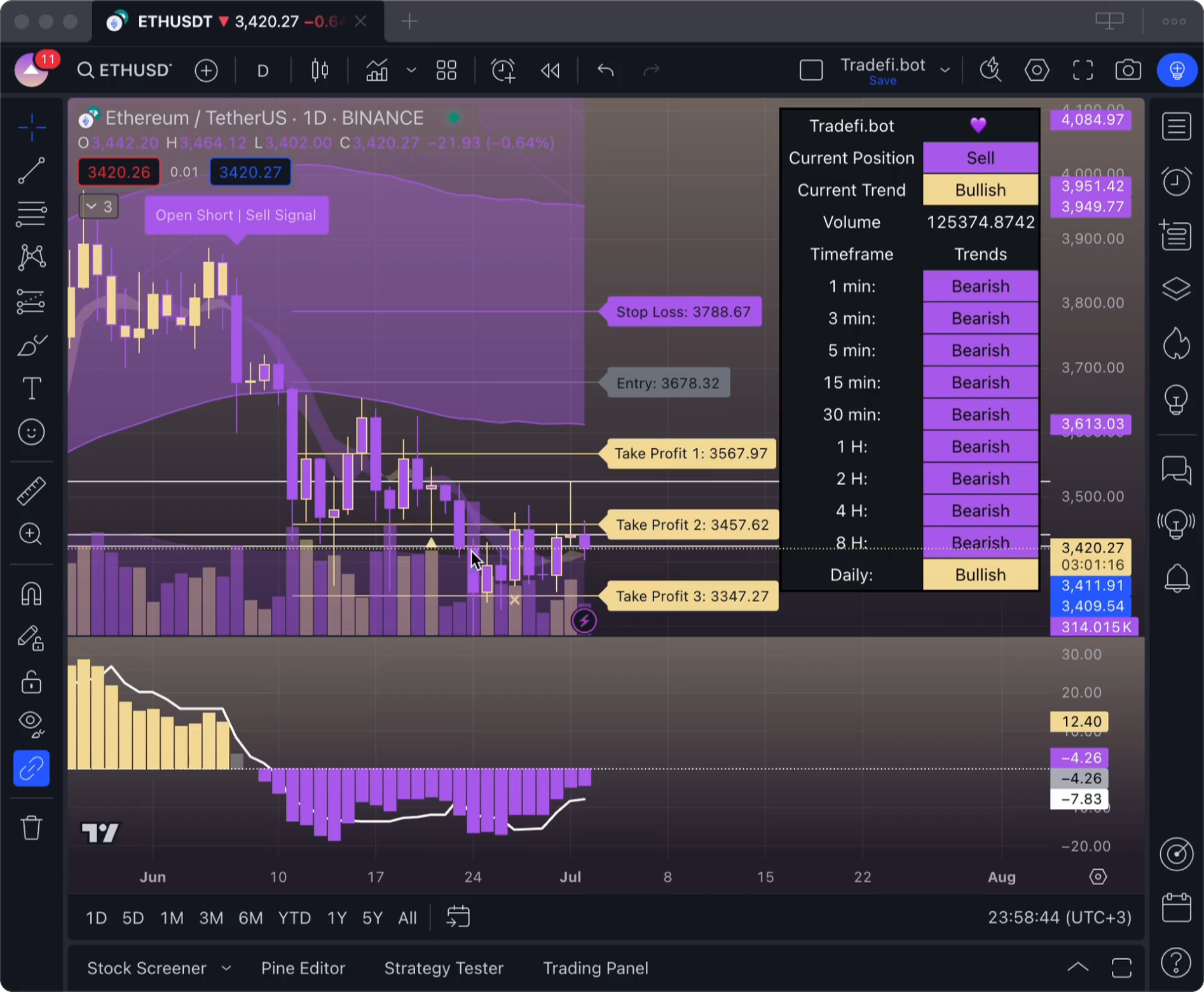Open the calendar panel icon

[1176, 907]
